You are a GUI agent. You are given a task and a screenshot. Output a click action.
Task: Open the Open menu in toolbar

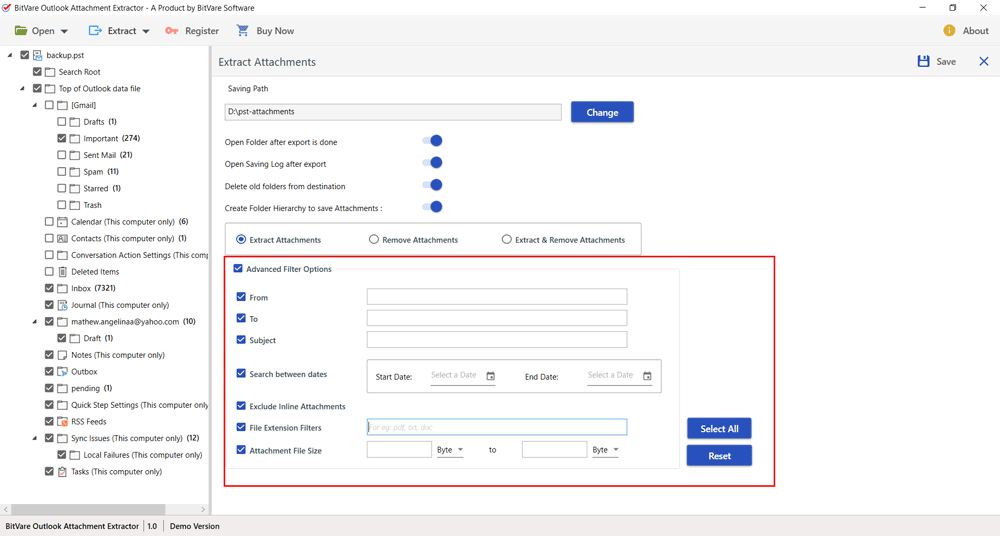coord(42,31)
